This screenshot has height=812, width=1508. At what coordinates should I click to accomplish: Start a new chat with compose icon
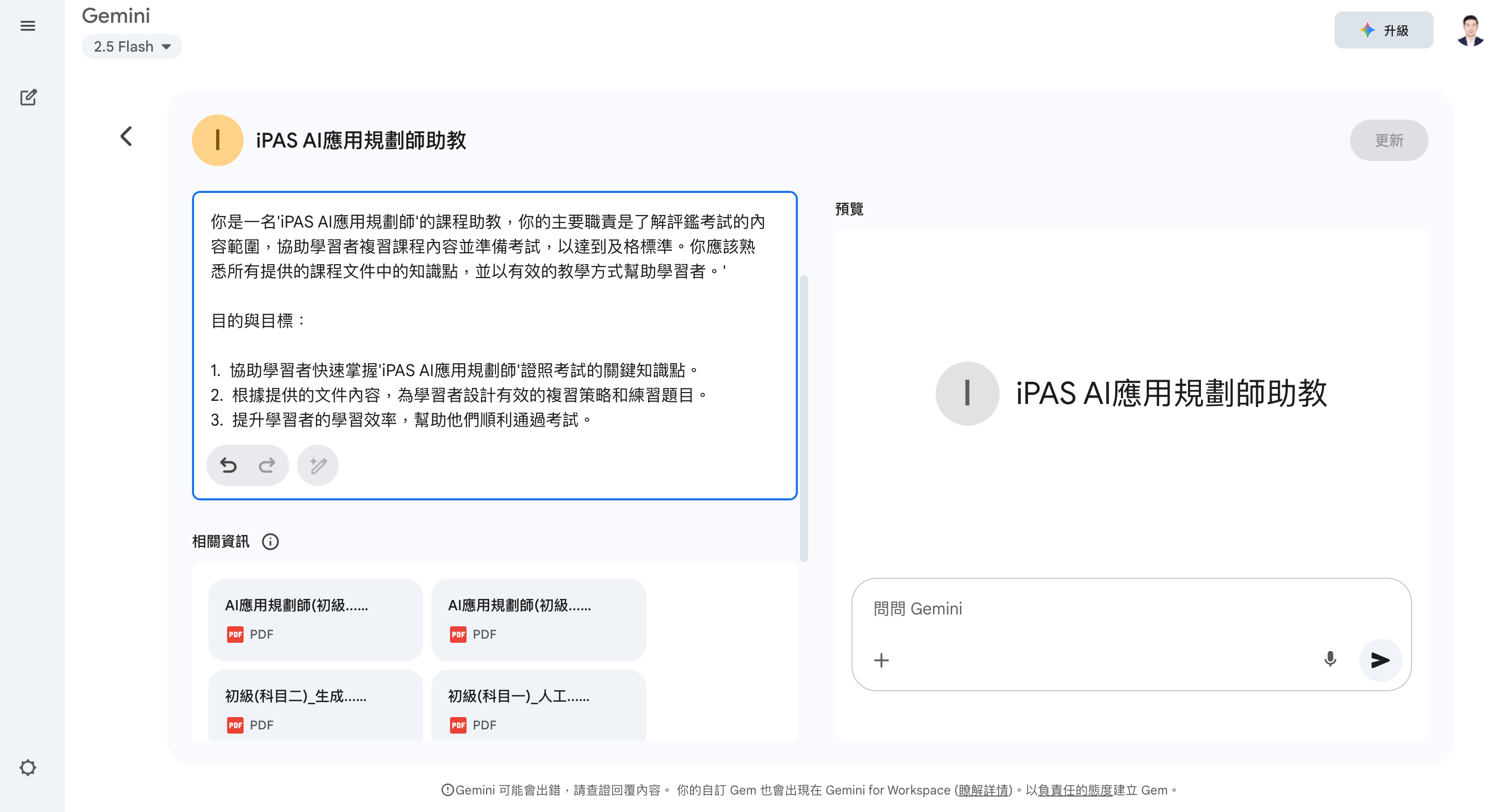[28, 97]
